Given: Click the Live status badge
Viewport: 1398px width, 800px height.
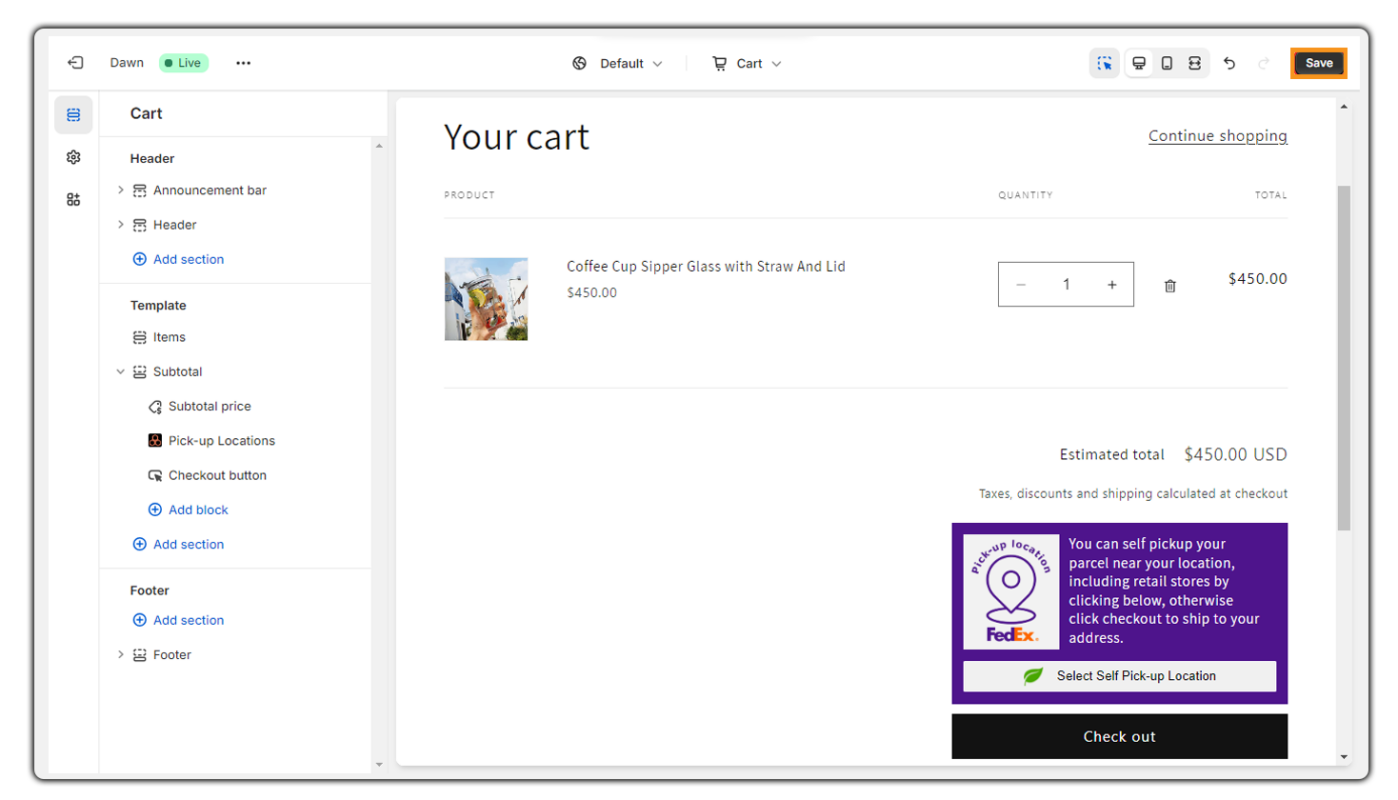Looking at the screenshot, I should [x=183, y=63].
